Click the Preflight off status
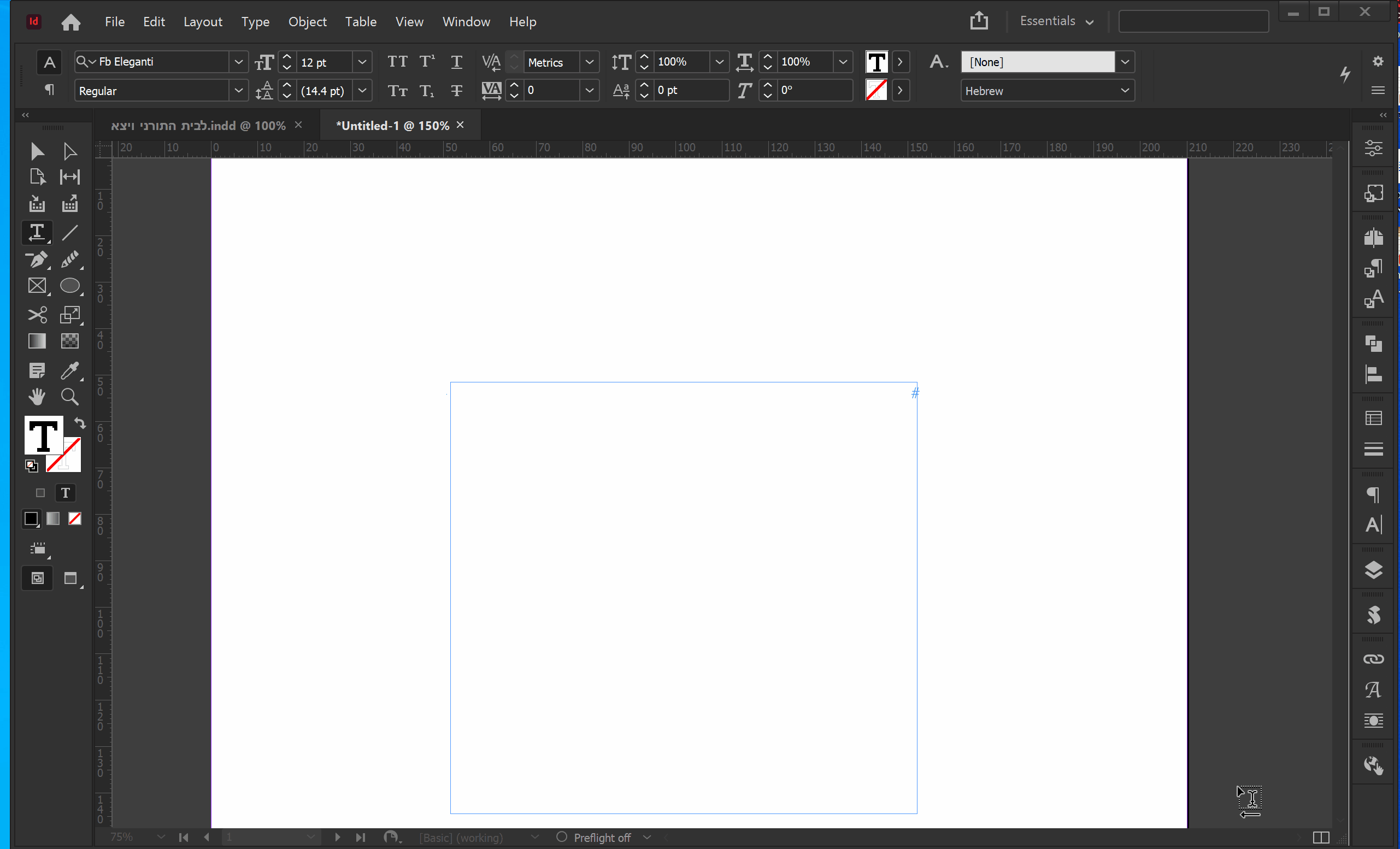The width and height of the screenshot is (1400, 849). click(x=602, y=837)
